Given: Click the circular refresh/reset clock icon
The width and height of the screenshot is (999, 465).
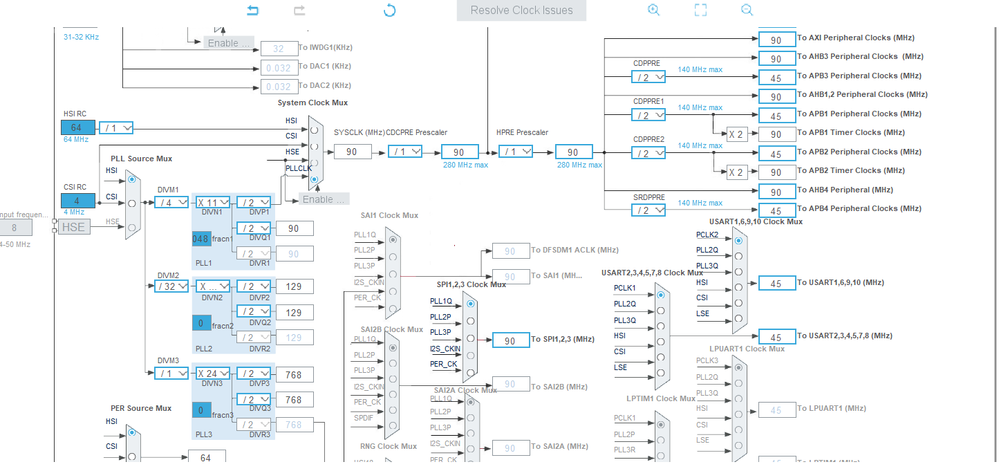Looking at the screenshot, I should (390, 10).
